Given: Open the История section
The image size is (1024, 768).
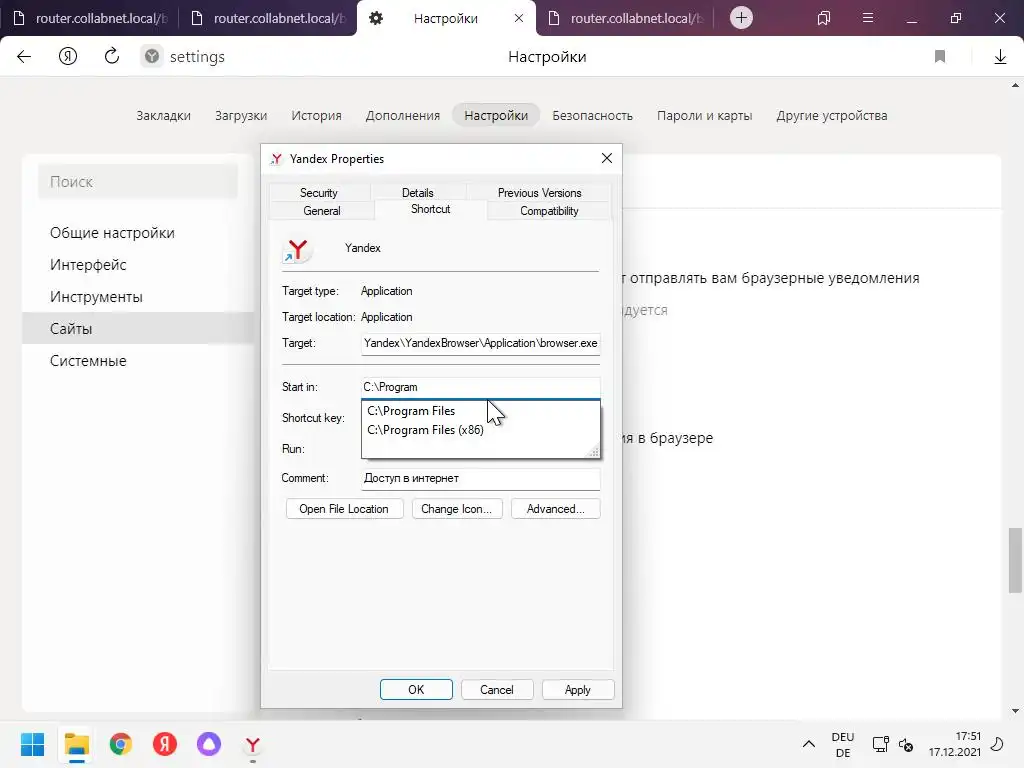Looking at the screenshot, I should 316,116.
